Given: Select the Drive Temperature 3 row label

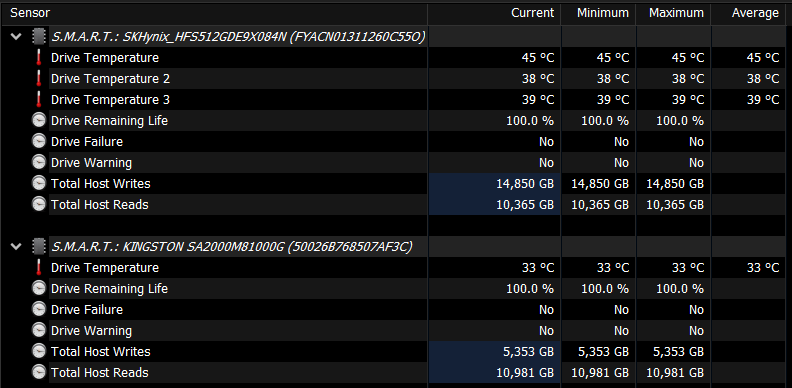Looking at the screenshot, I should [x=111, y=100].
